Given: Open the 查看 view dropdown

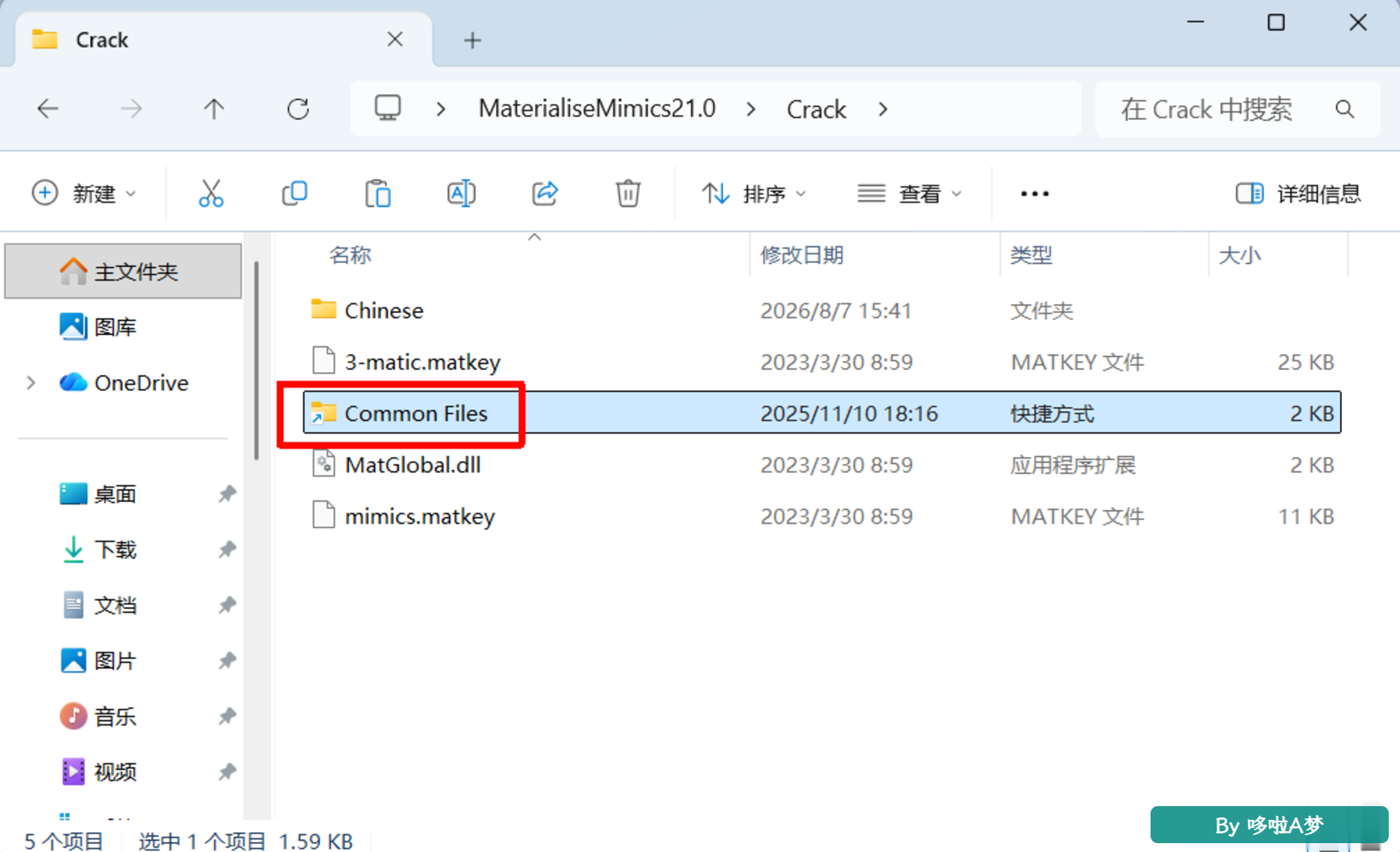Looking at the screenshot, I should pos(910,194).
